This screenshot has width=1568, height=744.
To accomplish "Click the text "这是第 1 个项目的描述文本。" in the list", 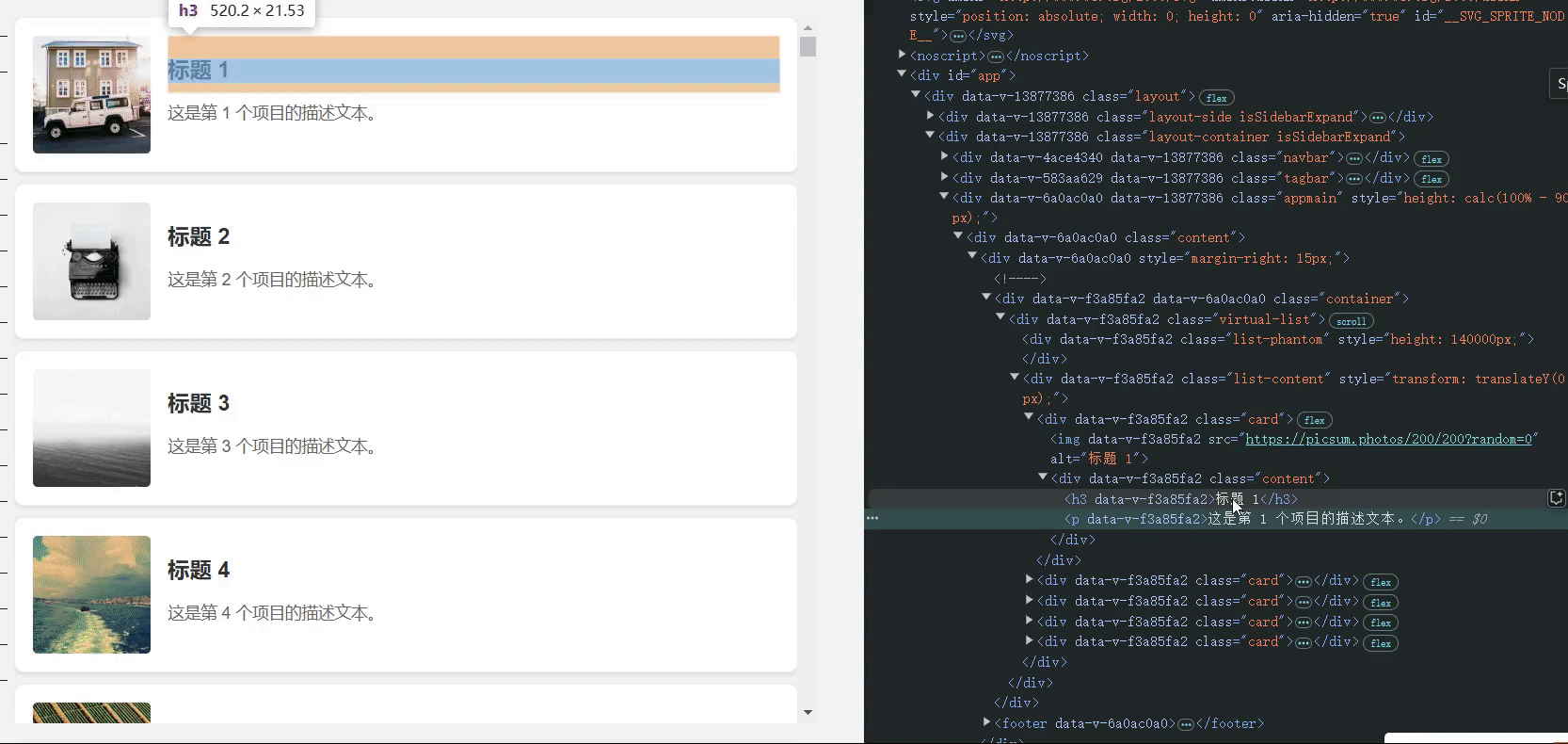I will [x=275, y=113].
